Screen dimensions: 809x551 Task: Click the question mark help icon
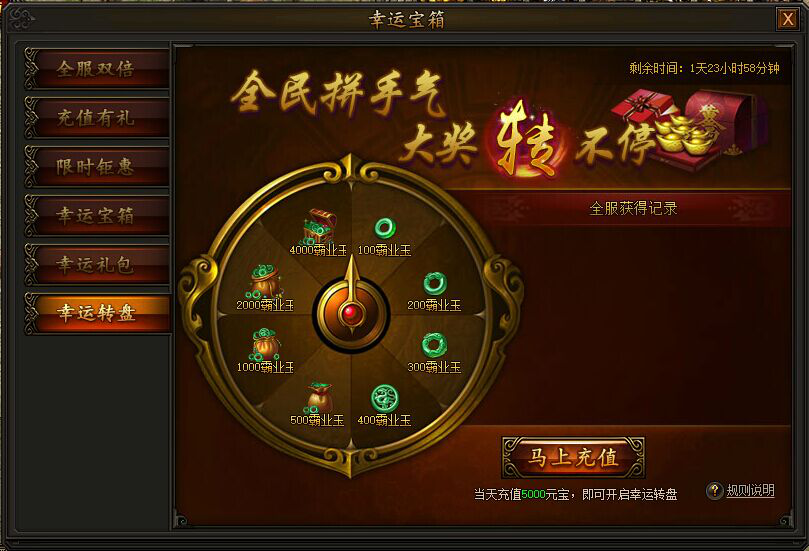[x=715, y=490]
